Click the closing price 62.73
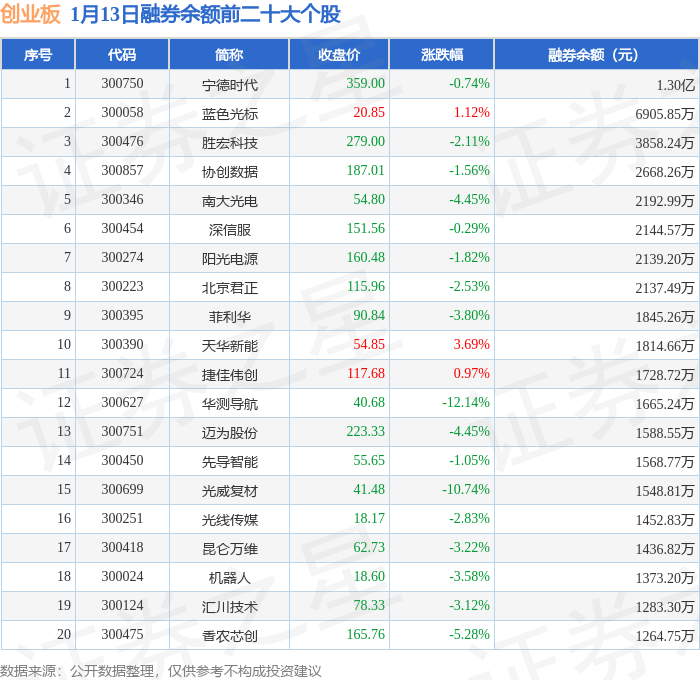700x680 pixels. tap(369, 548)
